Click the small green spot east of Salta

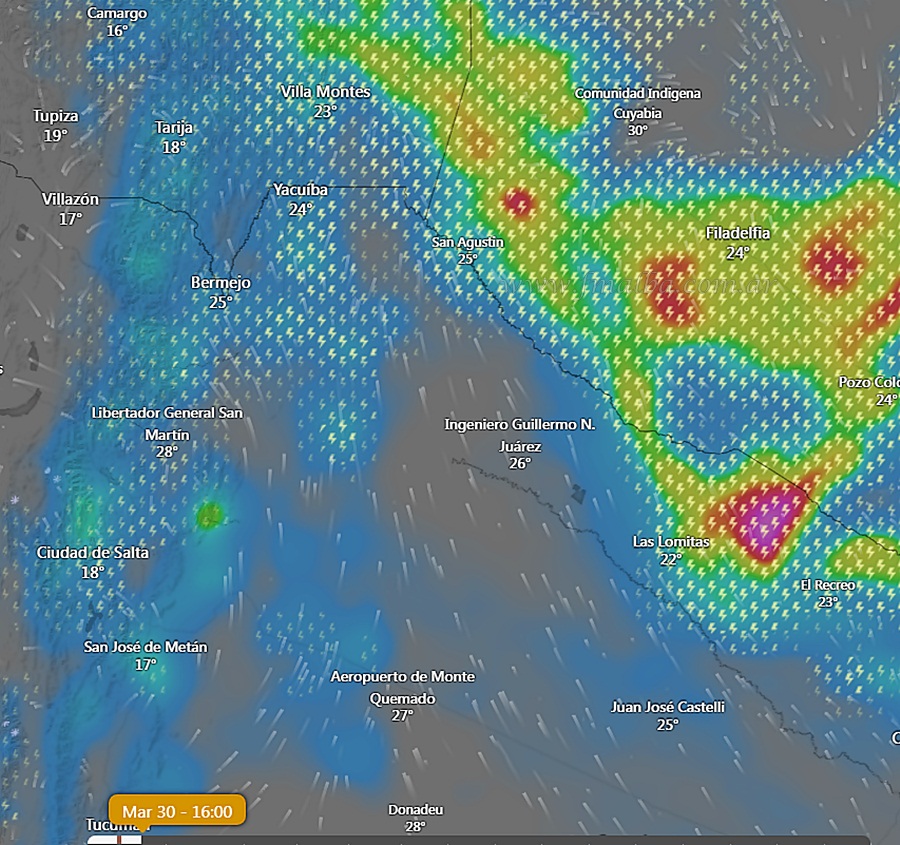(210, 515)
